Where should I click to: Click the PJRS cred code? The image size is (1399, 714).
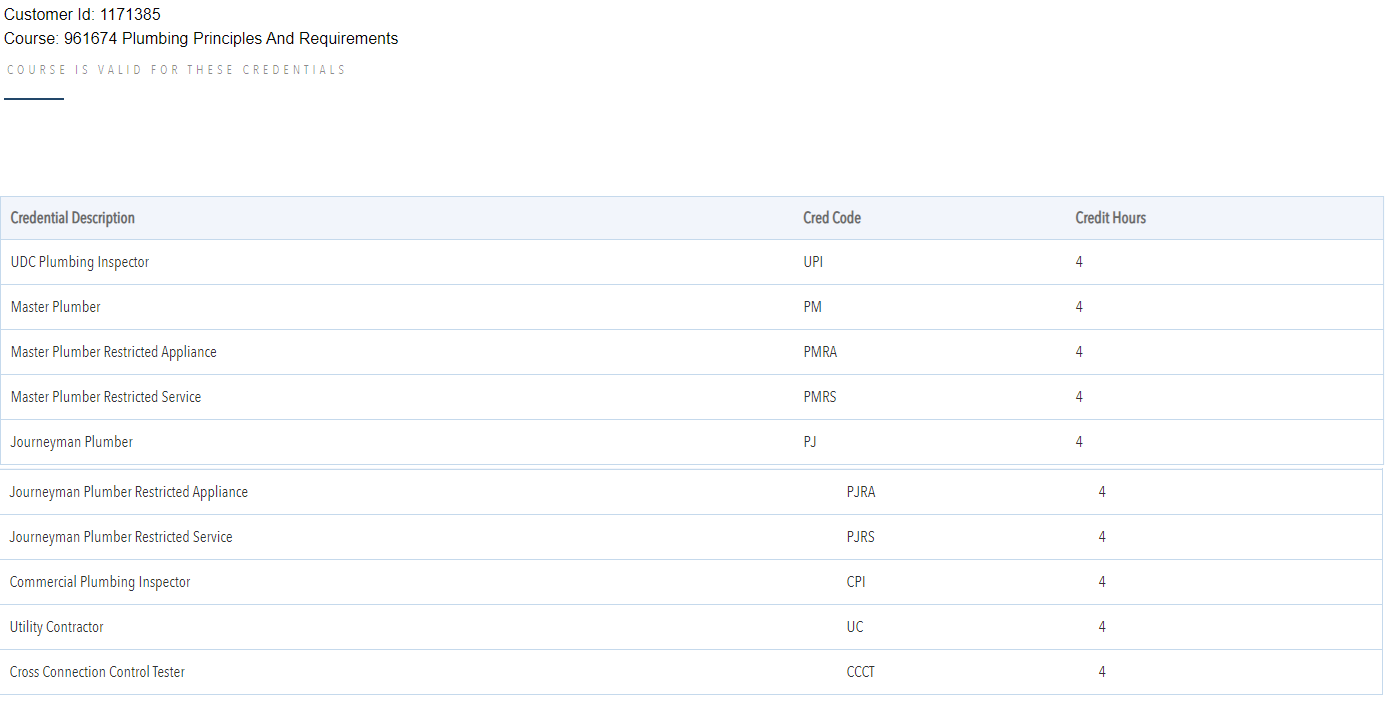coord(860,537)
